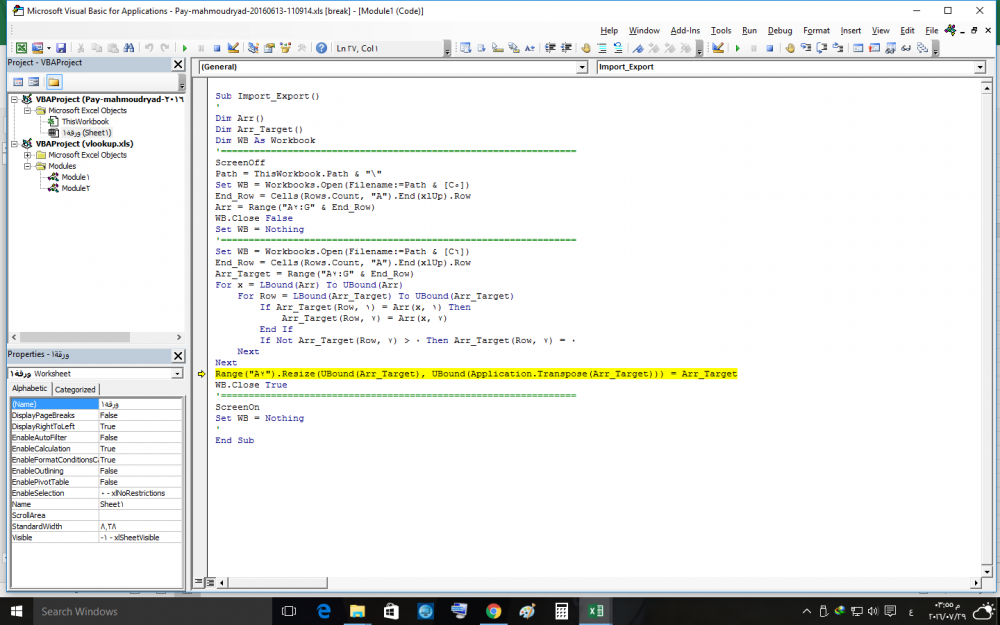The height and width of the screenshot is (625, 1000).
Task: Open the Calculator from the taskbar
Action: [x=561, y=612]
